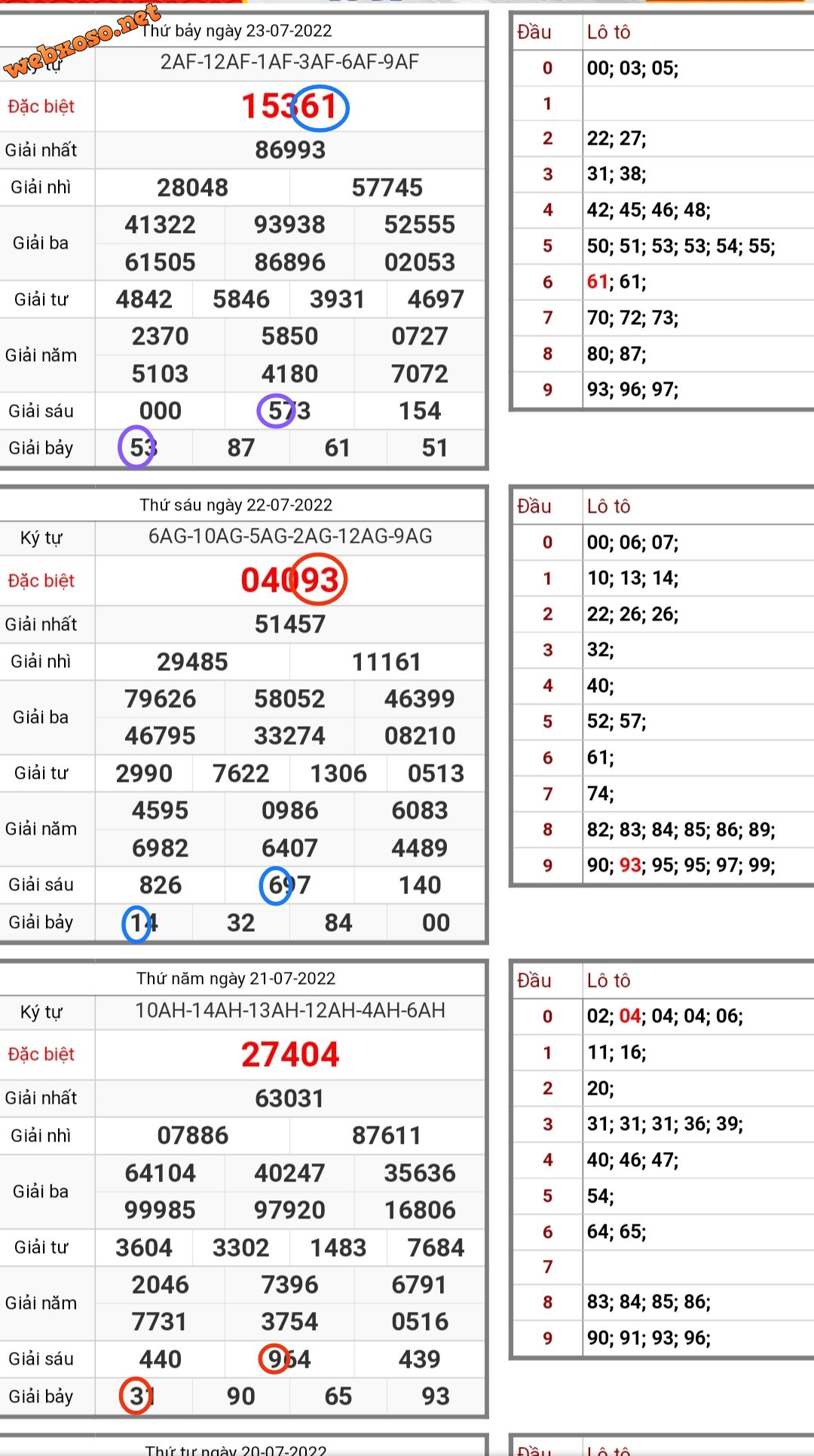The height and width of the screenshot is (1456, 814).
Task: Click fifth prize number 4489
Action: (x=419, y=848)
